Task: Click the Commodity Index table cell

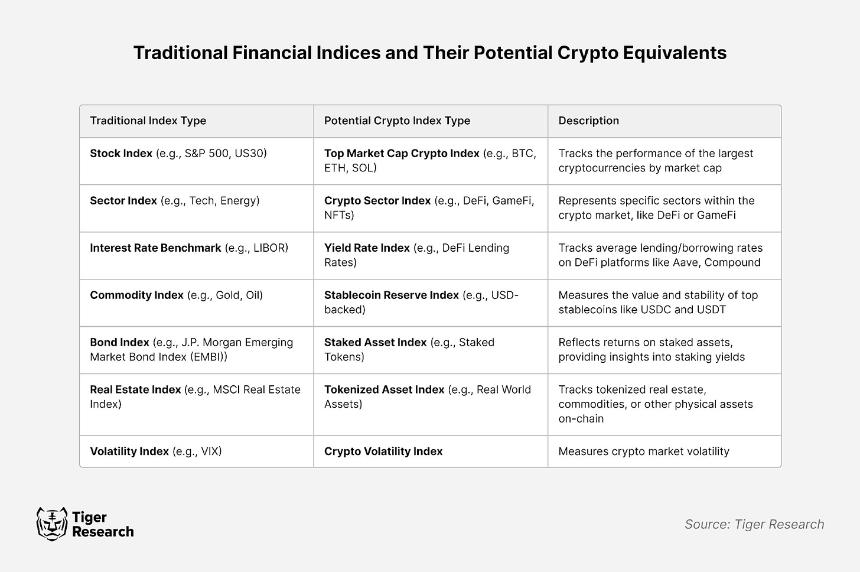Action: click(196, 303)
